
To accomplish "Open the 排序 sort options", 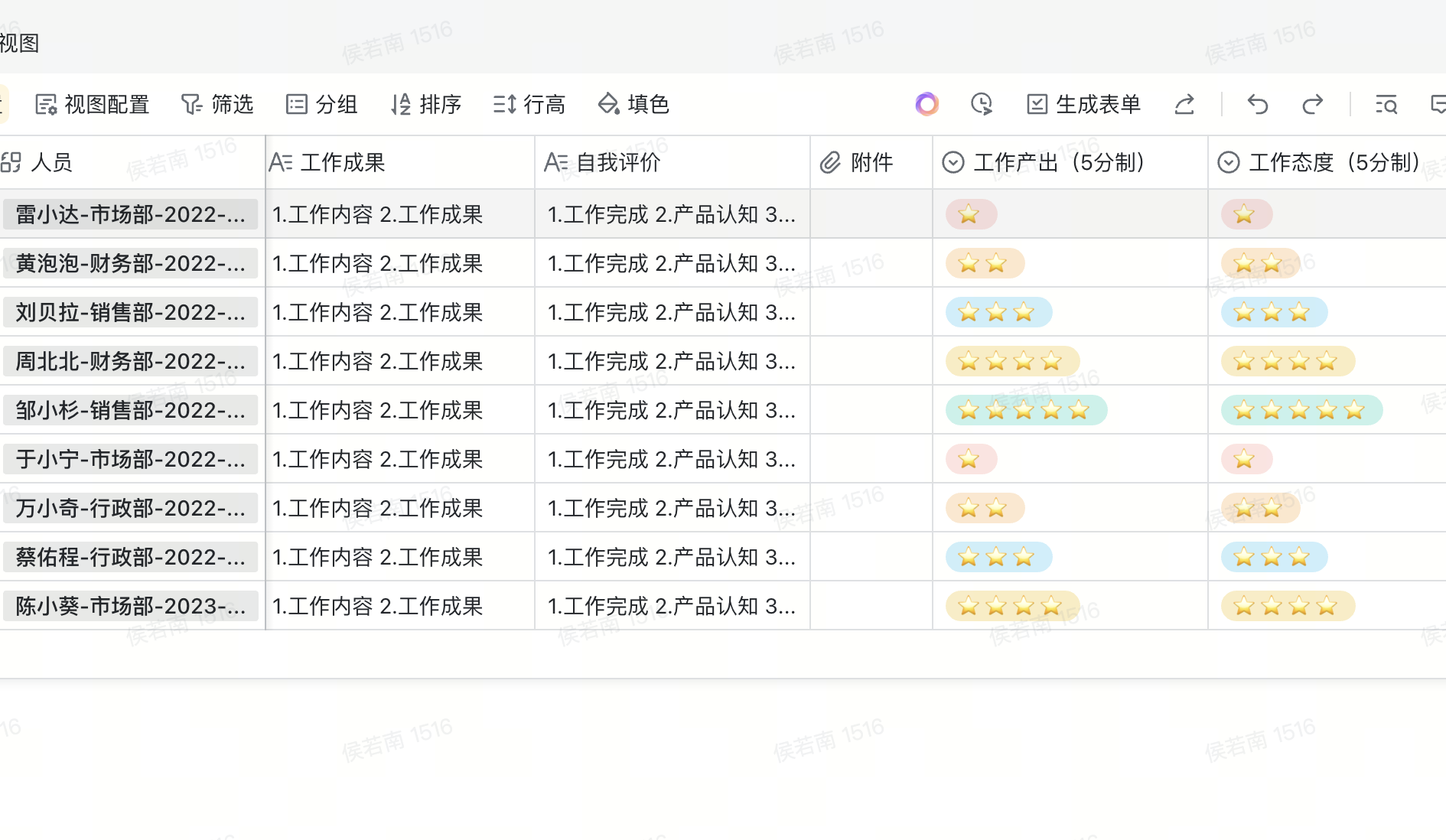I will (426, 104).
